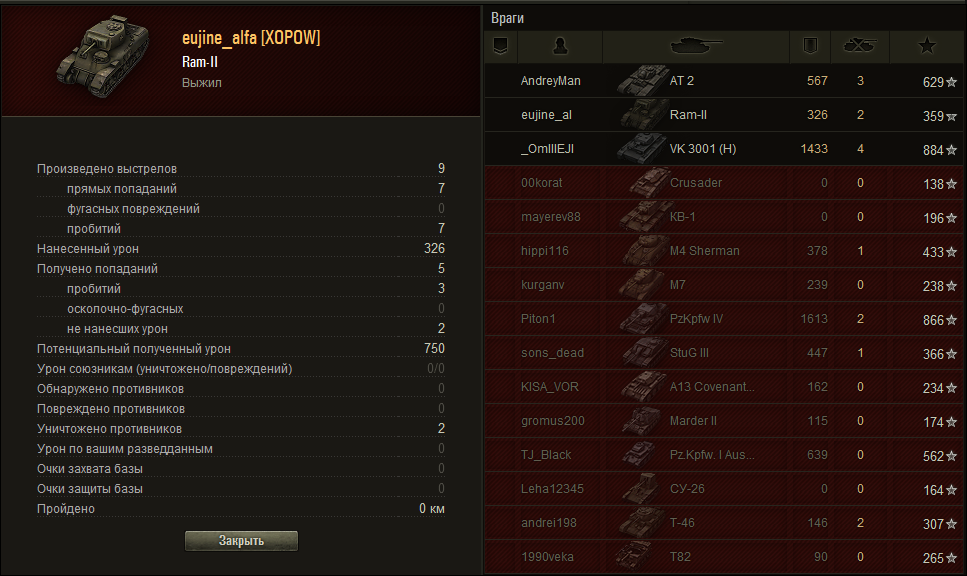The width and height of the screenshot is (967, 576).
Task: Close the results with Закрыть button
Action: (241, 541)
